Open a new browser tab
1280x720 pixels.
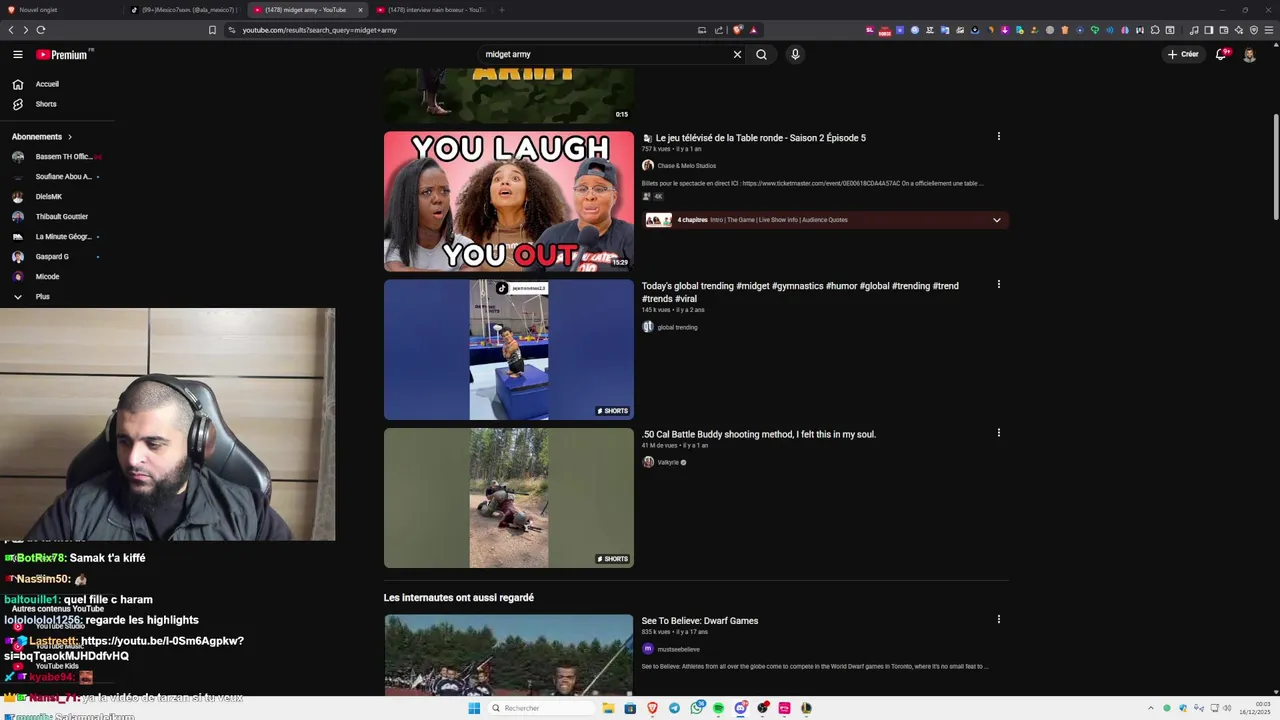pos(502,10)
